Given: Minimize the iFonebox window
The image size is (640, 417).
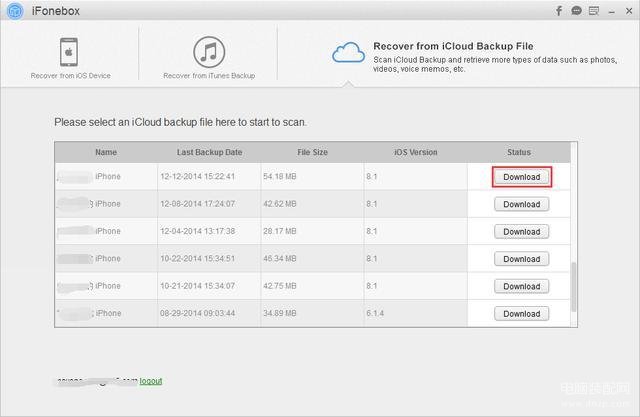Looking at the screenshot, I should point(611,12).
